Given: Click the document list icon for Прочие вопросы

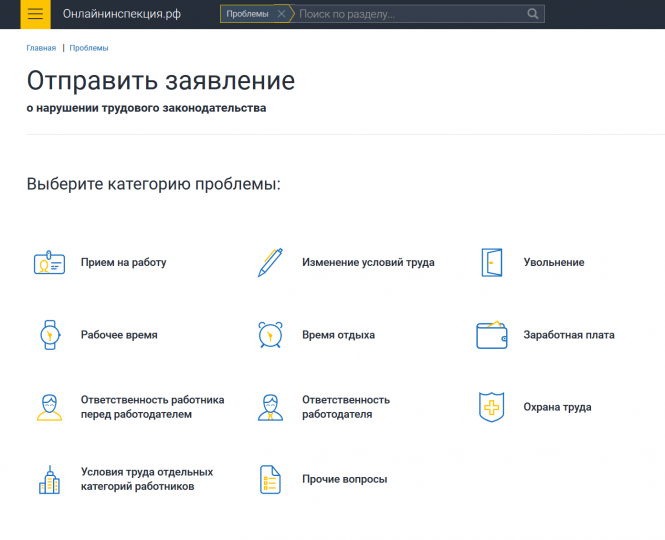Looking at the screenshot, I should (x=270, y=480).
